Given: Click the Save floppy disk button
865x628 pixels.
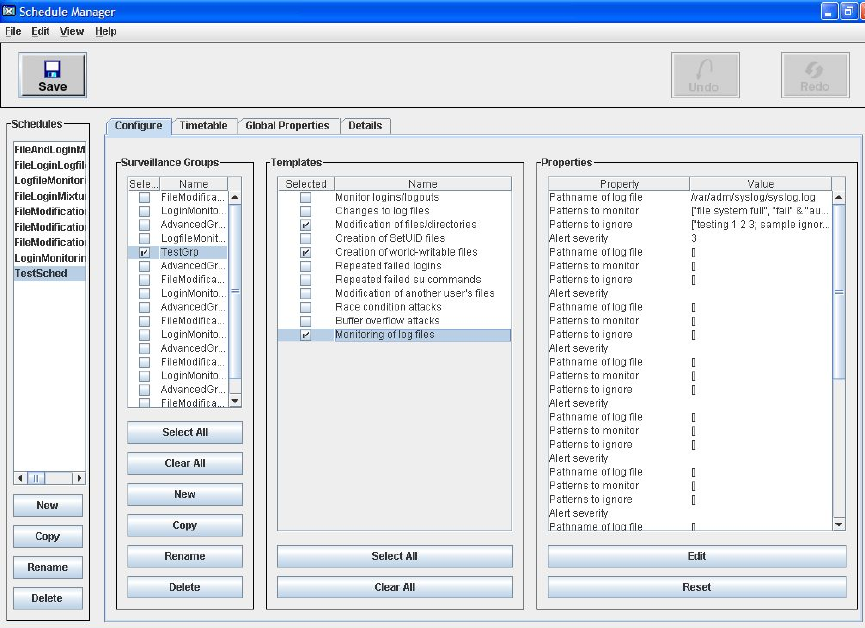Looking at the screenshot, I should pyautogui.click(x=52, y=75).
